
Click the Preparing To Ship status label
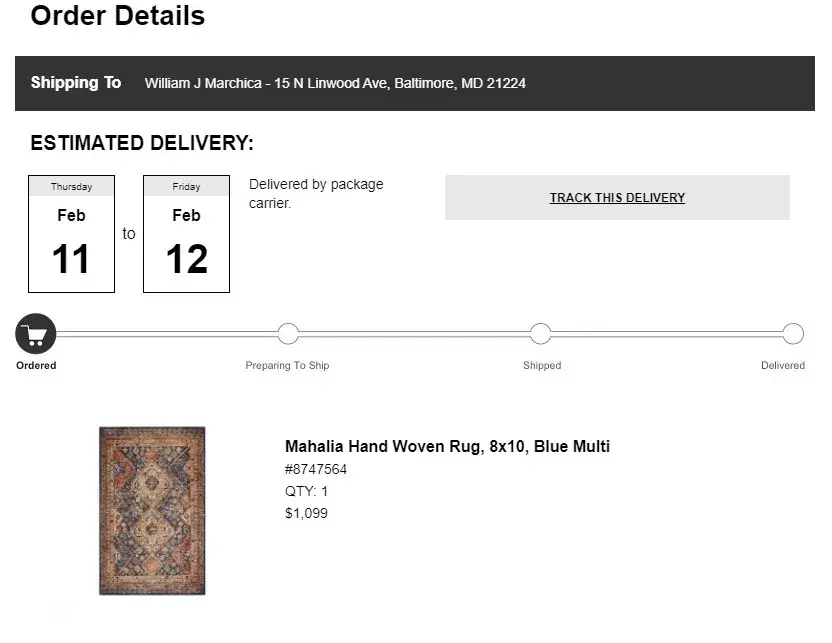coord(287,366)
